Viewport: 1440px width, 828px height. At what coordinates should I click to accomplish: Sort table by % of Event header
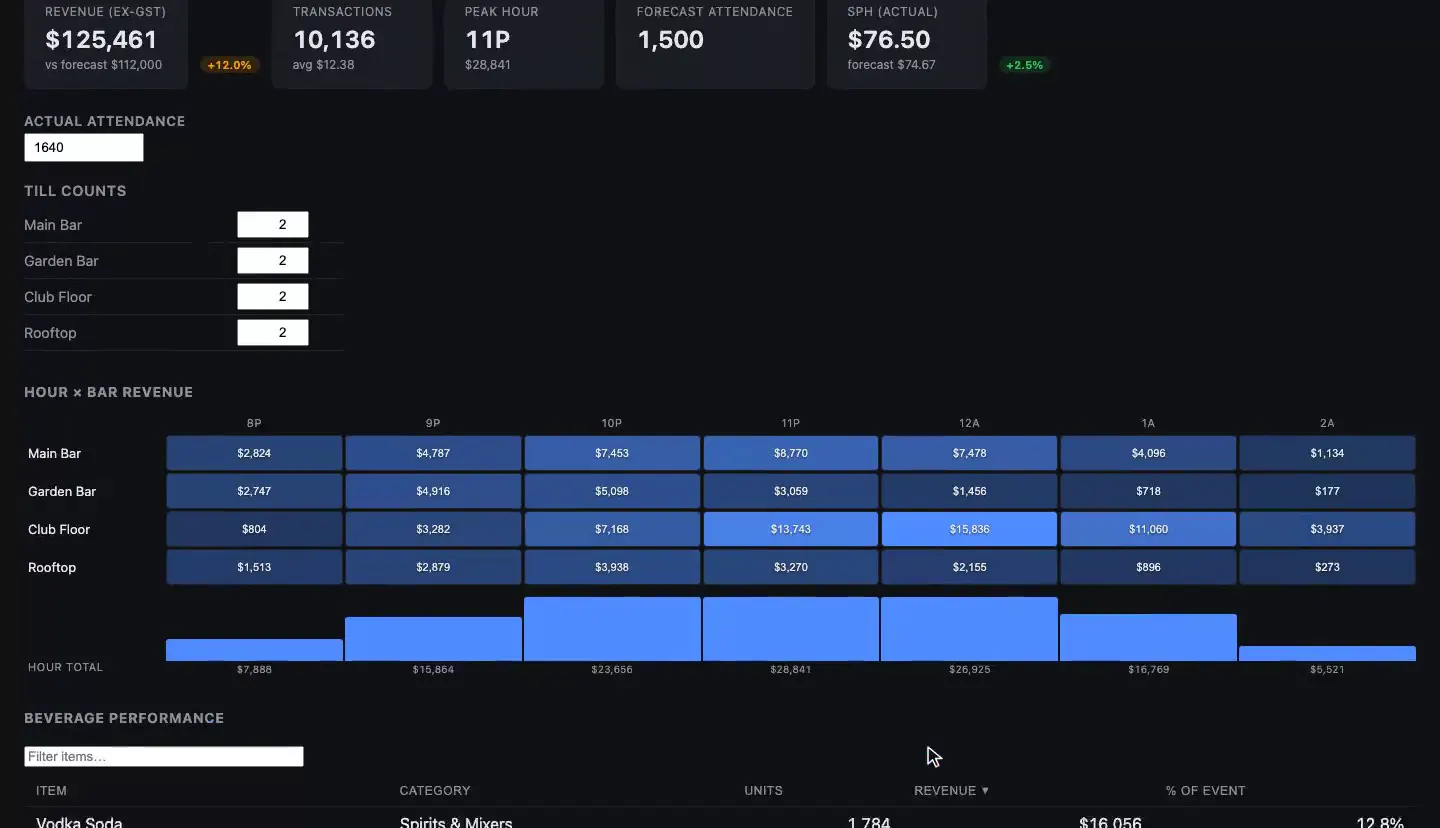1205,791
